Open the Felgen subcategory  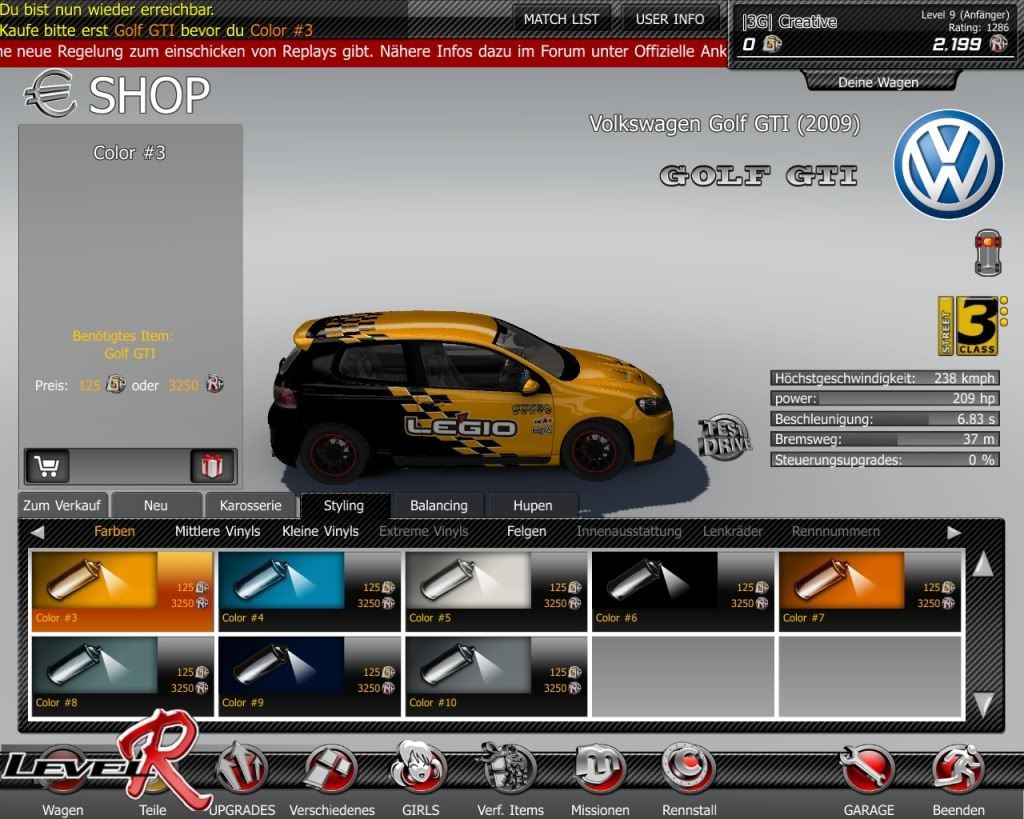[526, 532]
